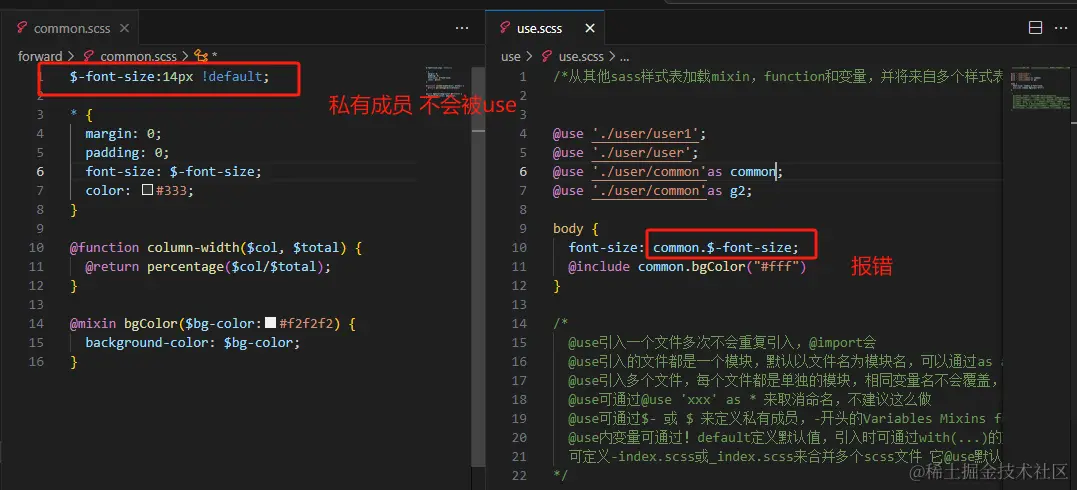Click 'common.$-font-size;' value in use.scss
Screen dimensions: 1077x490
point(726,247)
